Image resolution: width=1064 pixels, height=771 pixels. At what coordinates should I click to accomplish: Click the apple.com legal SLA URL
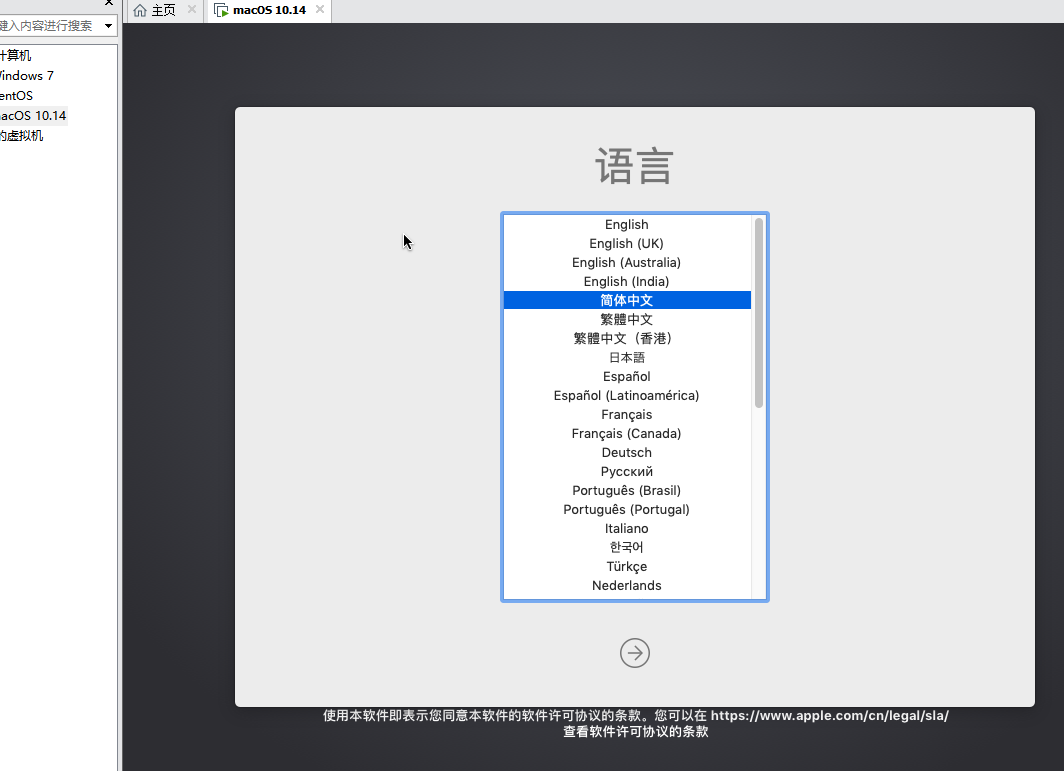[829, 715]
